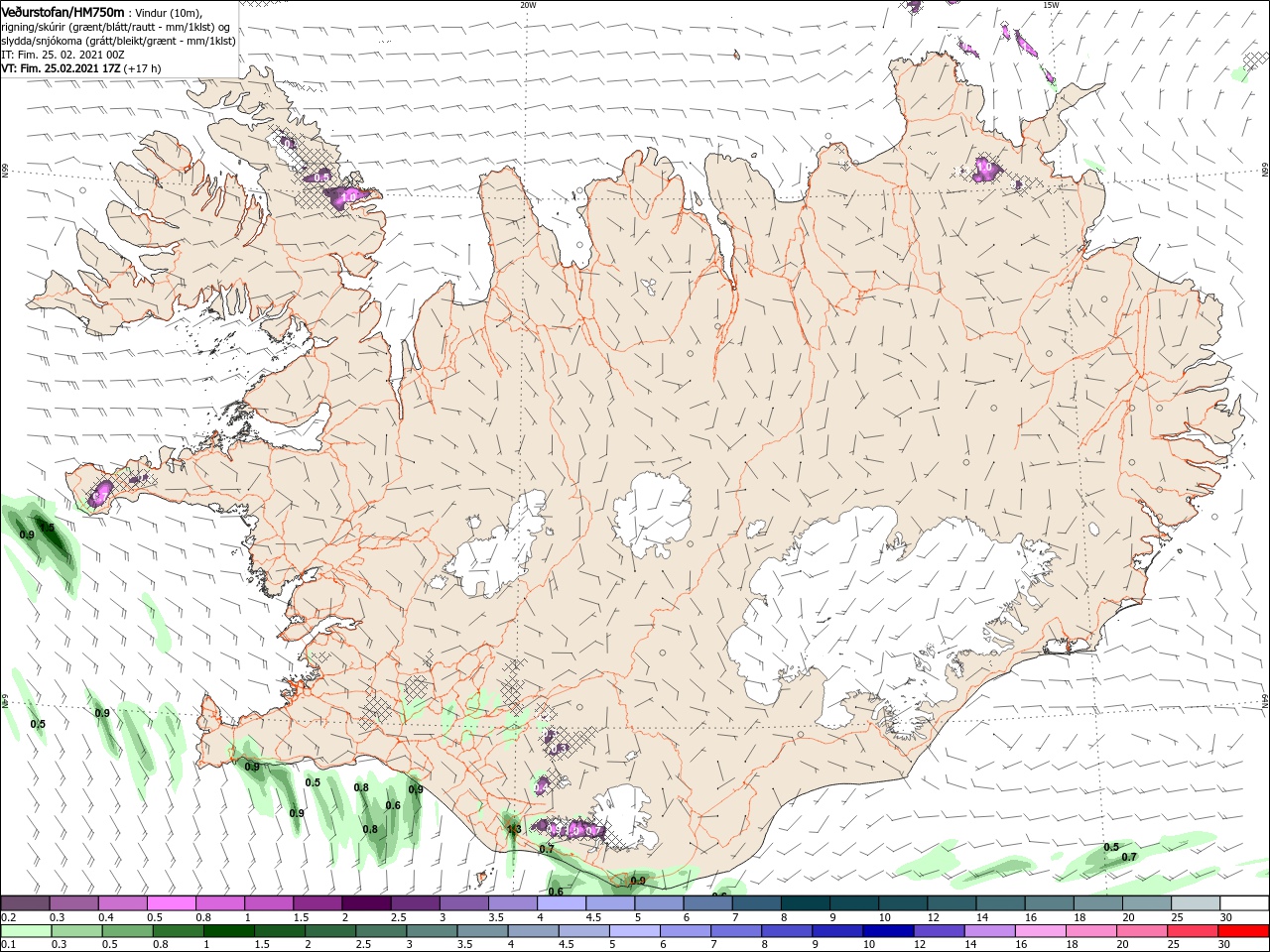
Task: Select the pale grey snow swatch labeled 25
Action: tap(1196, 903)
